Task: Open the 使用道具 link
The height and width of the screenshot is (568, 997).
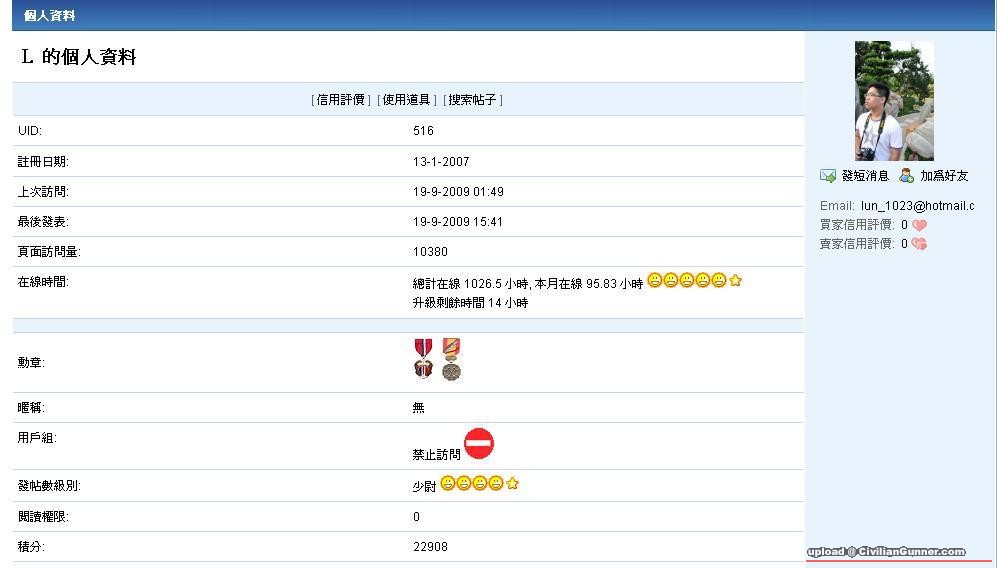Action: click(406, 100)
